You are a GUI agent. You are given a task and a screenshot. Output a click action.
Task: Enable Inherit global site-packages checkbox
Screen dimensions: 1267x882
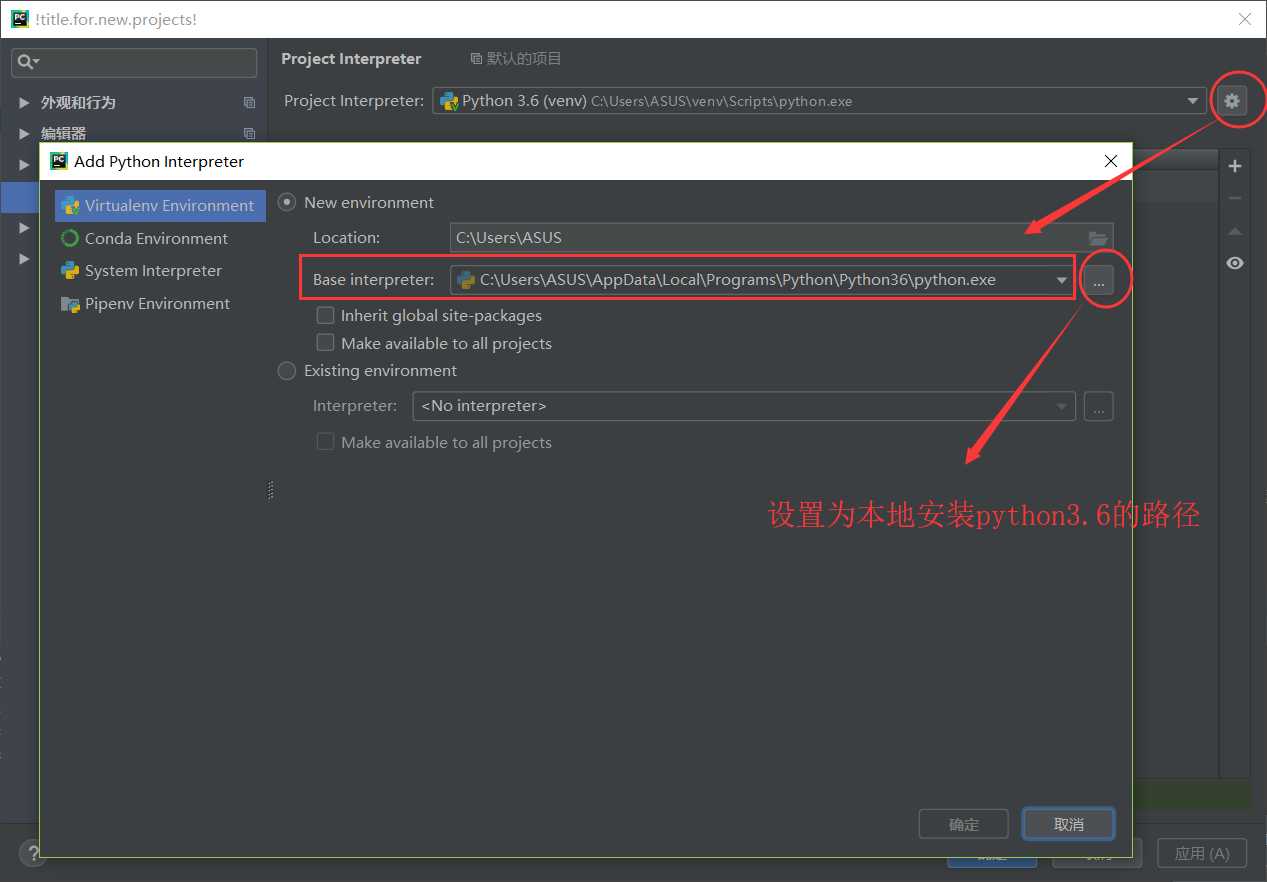[x=325, y=315]
